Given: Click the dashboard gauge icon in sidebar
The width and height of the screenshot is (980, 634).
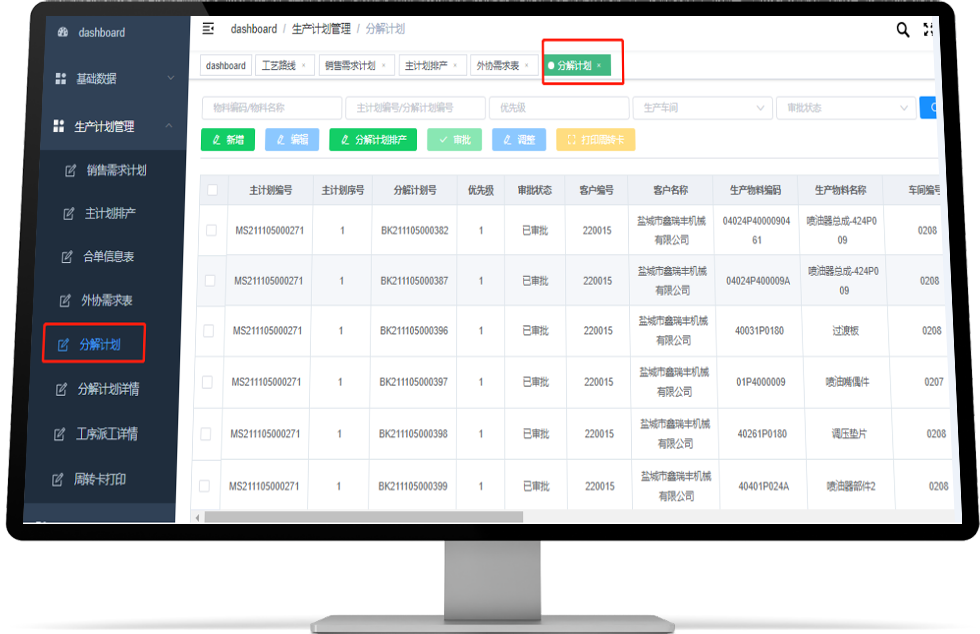Looking at the screenshot, I should pos(63,32).
